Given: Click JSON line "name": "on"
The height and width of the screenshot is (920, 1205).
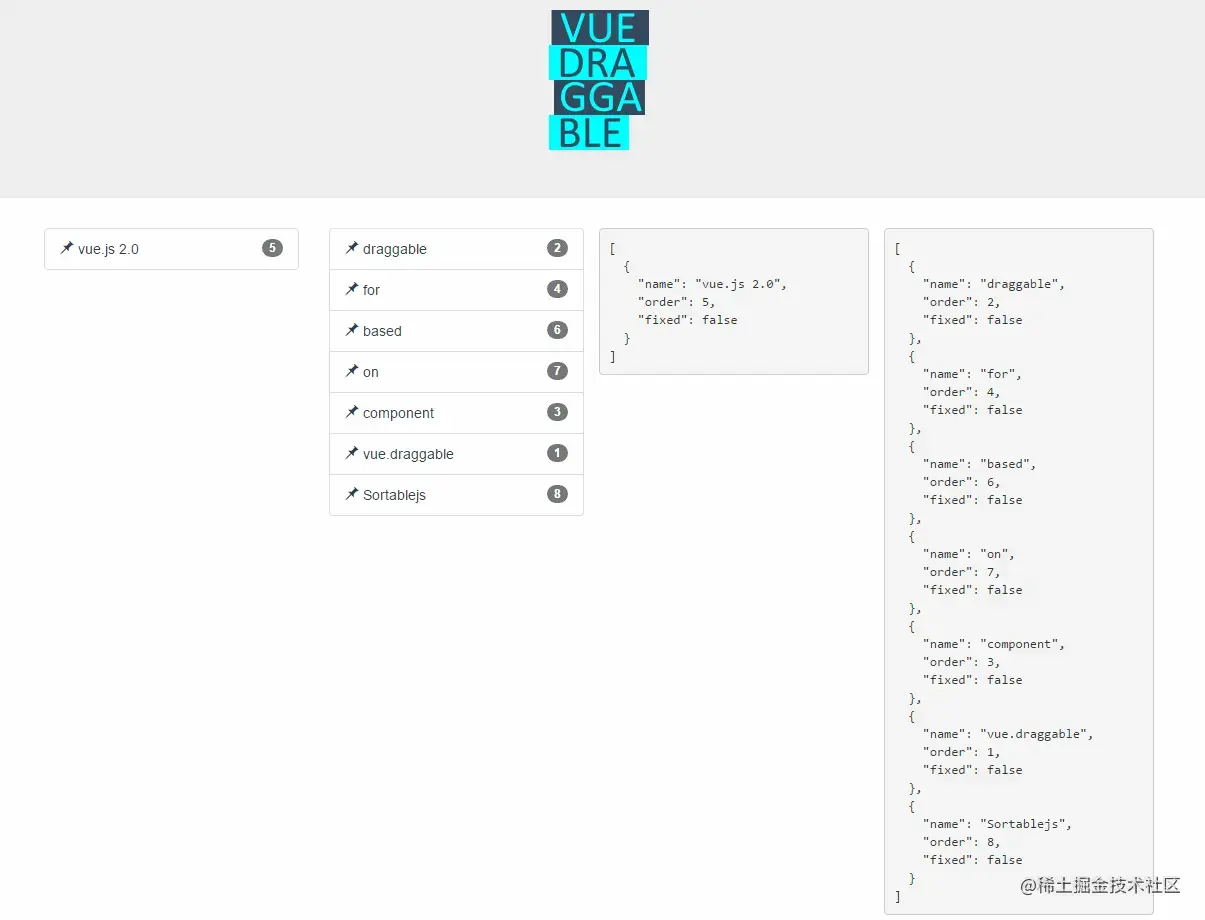Looking at the screenshot, I should 969,554.
